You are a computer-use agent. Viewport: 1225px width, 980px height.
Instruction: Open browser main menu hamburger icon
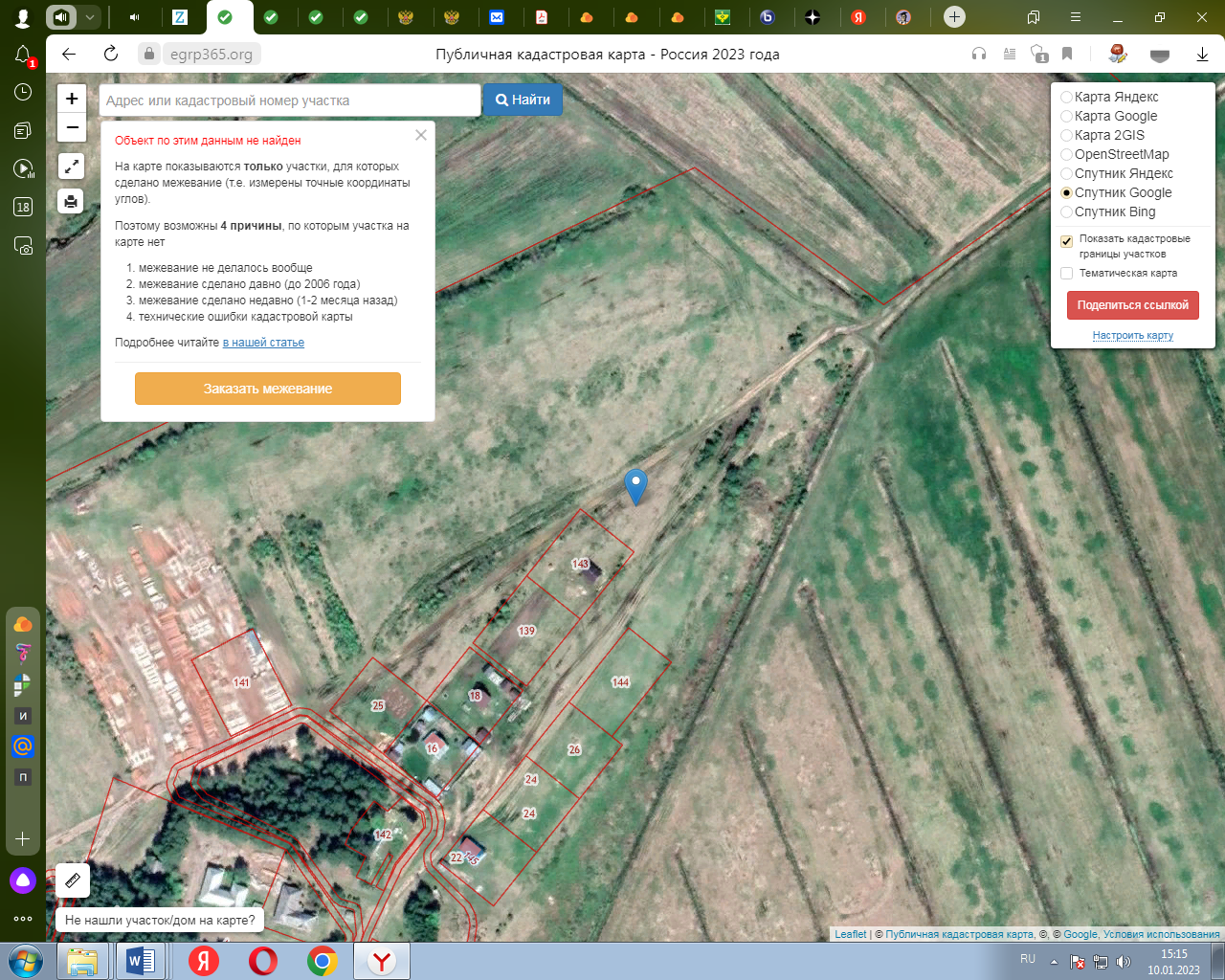[1076, 17]
